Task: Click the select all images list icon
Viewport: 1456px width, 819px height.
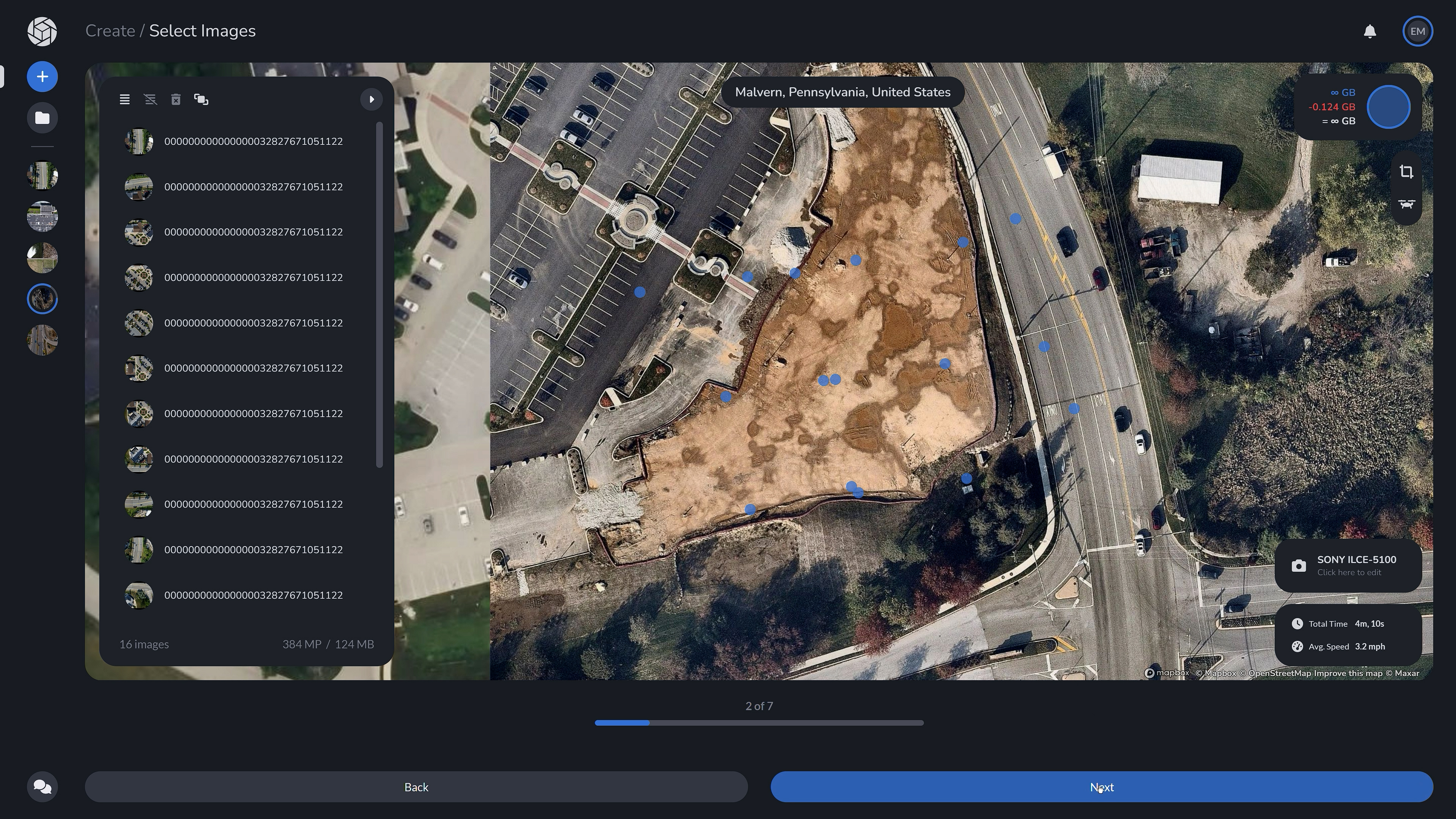Action: tap(125, 99)
